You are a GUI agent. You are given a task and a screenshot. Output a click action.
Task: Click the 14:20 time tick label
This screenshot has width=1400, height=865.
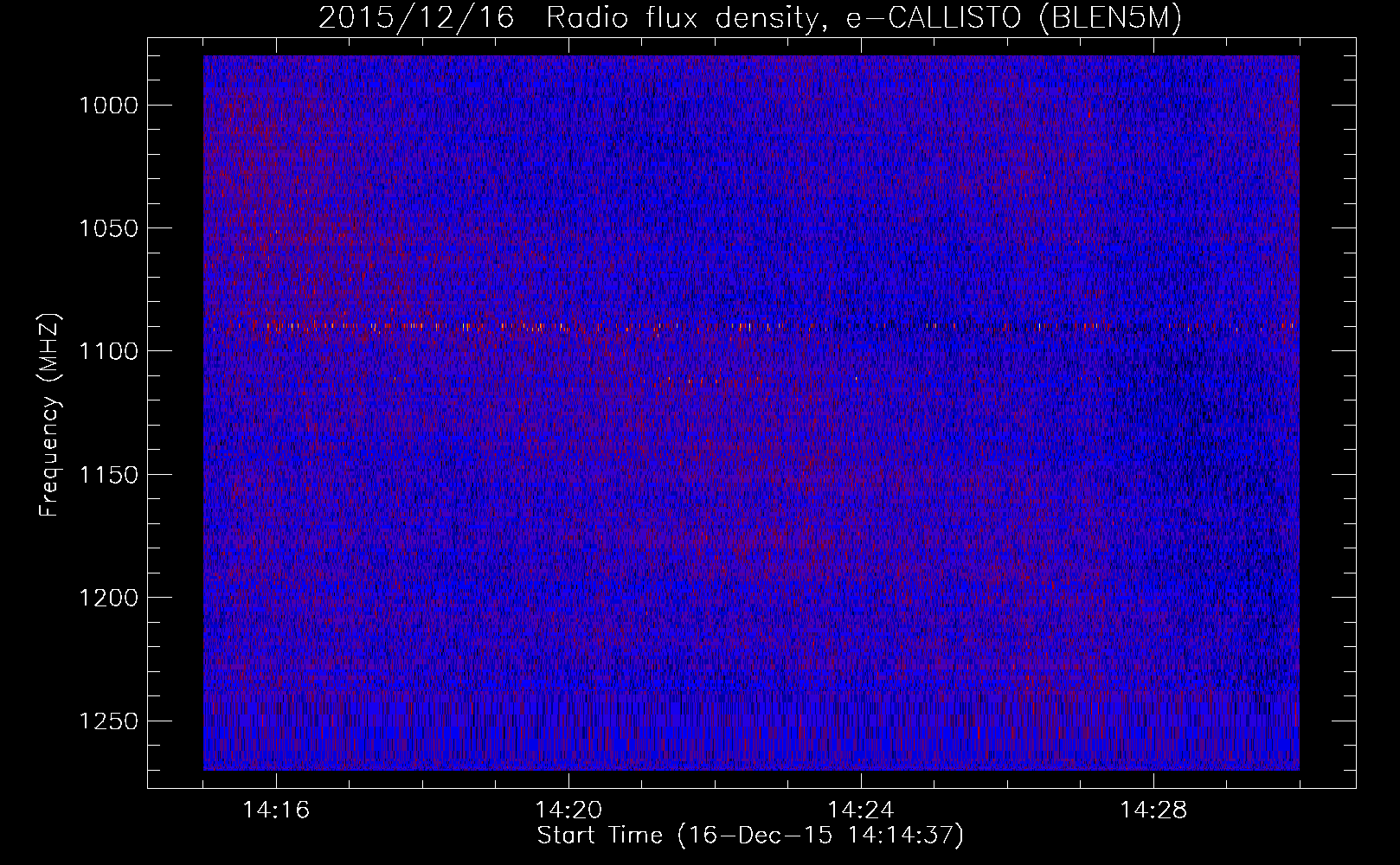pos(568,811)
